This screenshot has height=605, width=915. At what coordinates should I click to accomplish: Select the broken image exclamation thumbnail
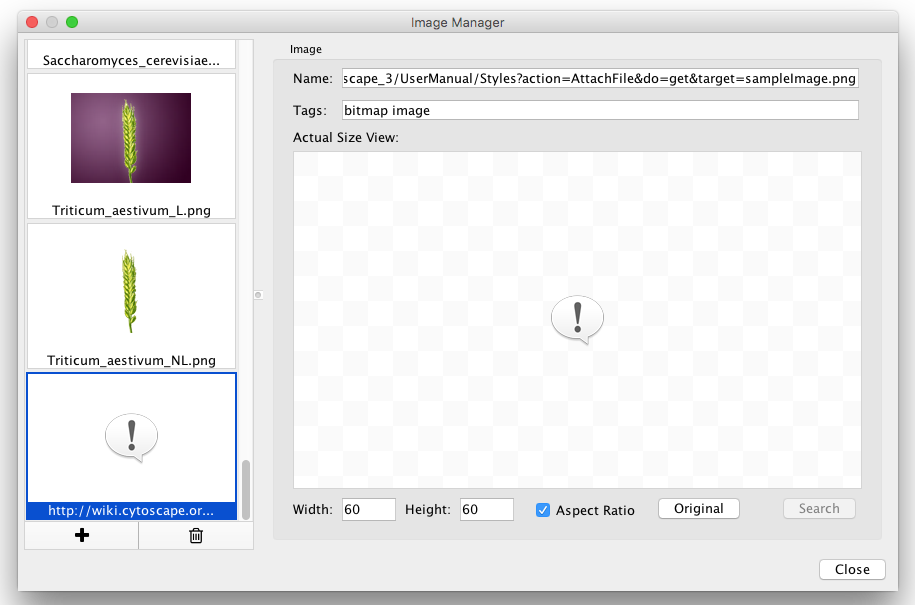coord(131,437)
